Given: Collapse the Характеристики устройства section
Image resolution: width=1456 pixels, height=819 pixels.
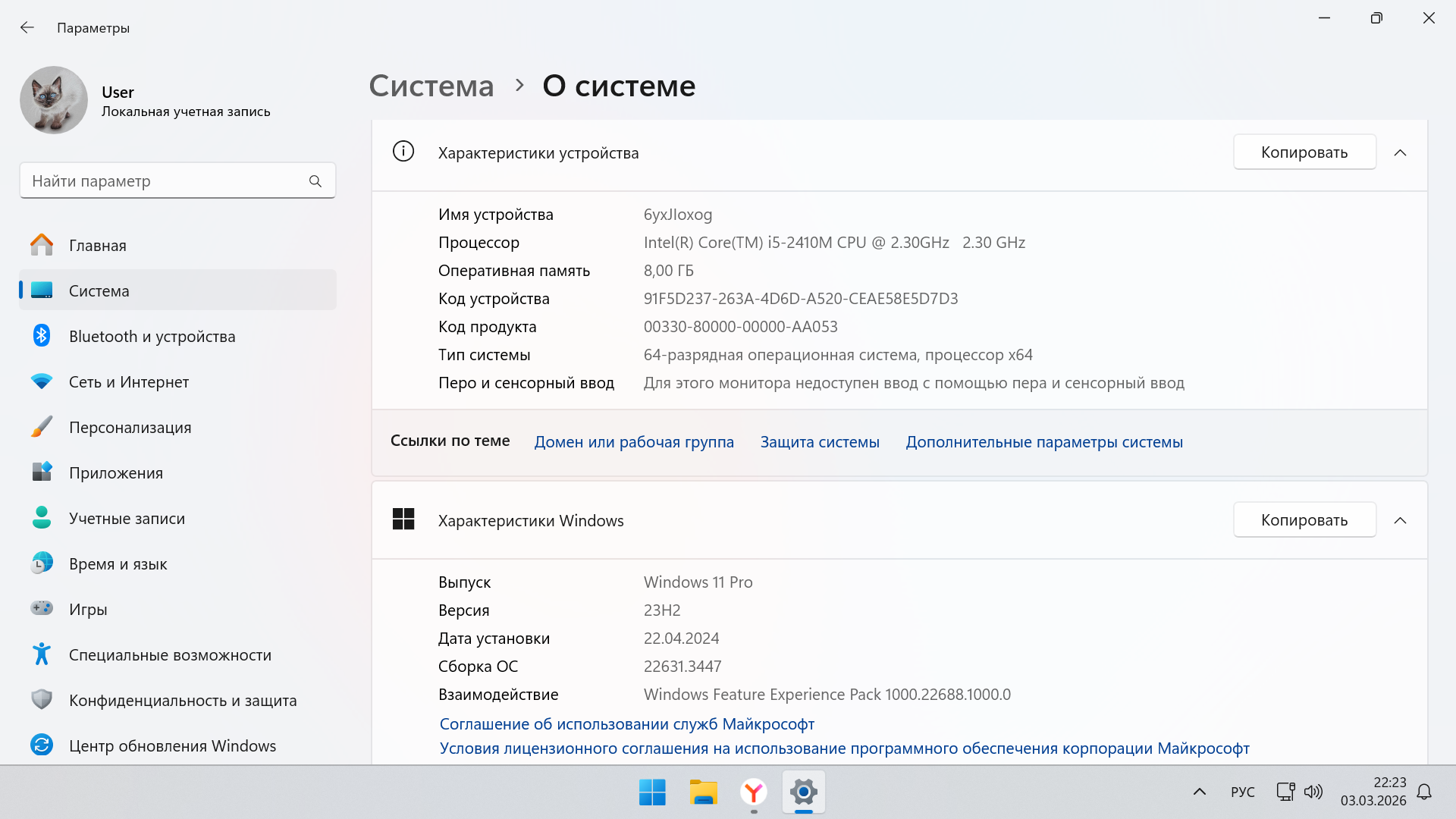Looking at the screenshot, I should pos(1400,152).
